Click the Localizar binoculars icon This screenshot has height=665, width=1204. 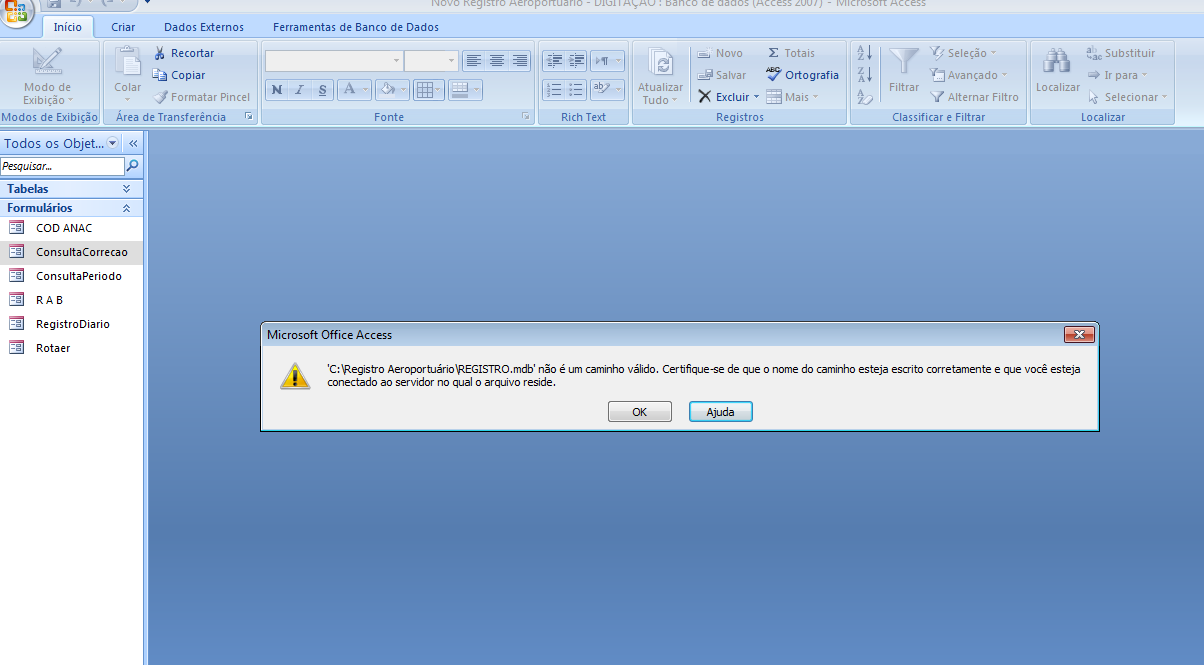point(1057,62)
